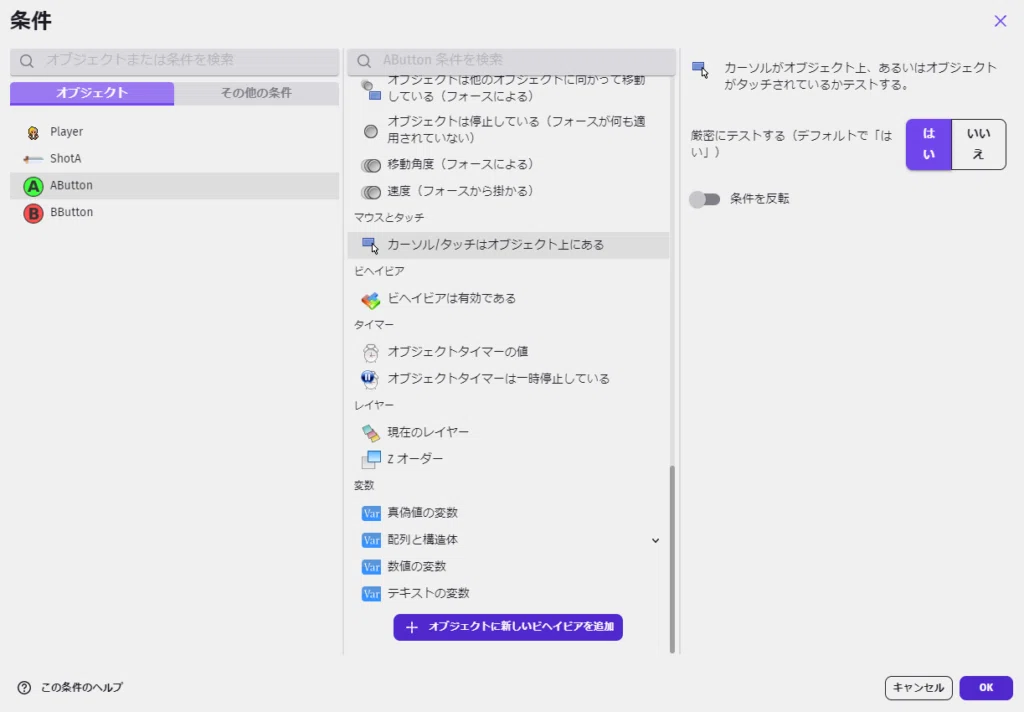Click the timer paused icon
1024x712 pixels.
pos(370,379)
